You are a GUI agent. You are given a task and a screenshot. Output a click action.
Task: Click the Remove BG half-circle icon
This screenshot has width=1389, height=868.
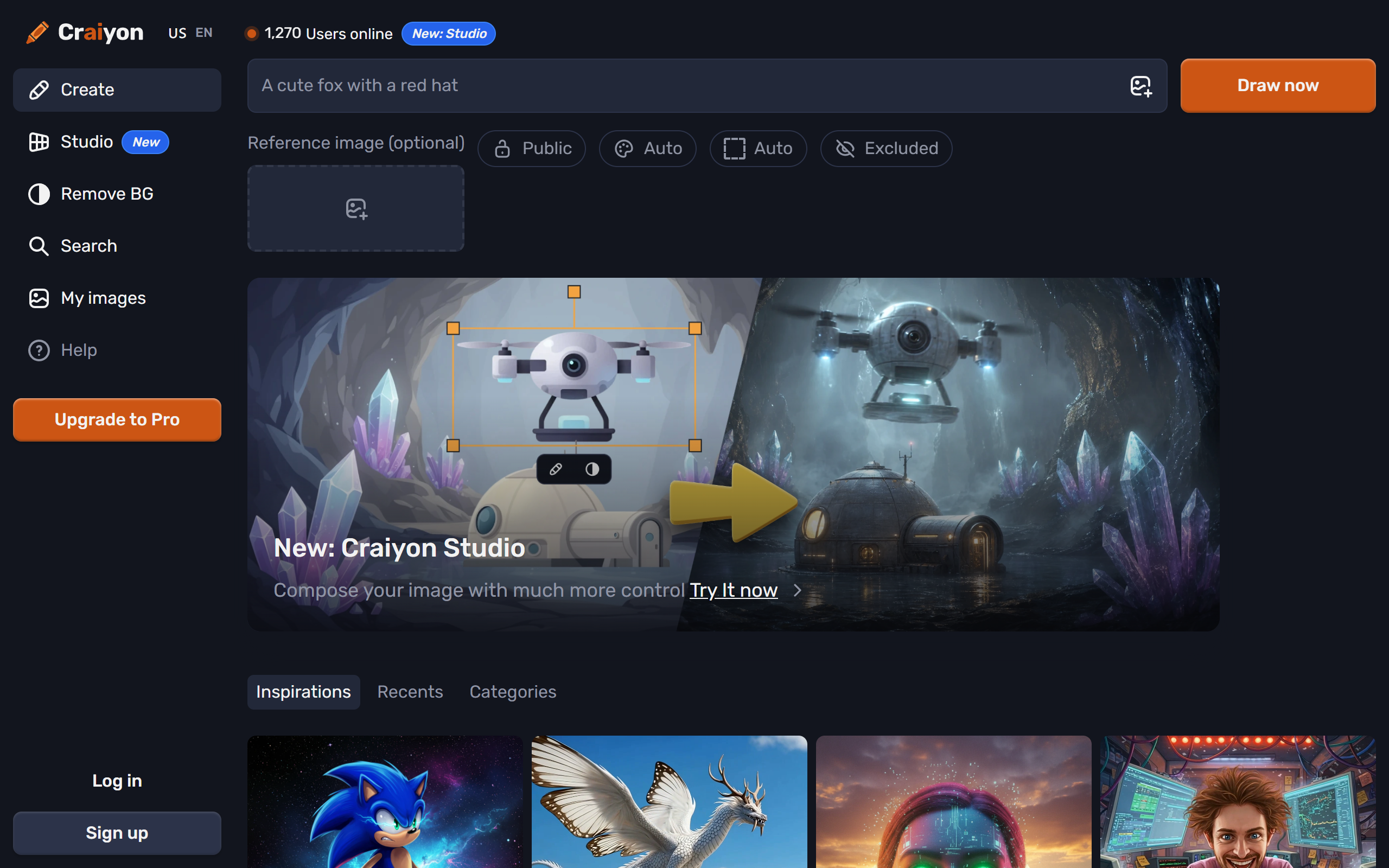[x=39, y=194]
